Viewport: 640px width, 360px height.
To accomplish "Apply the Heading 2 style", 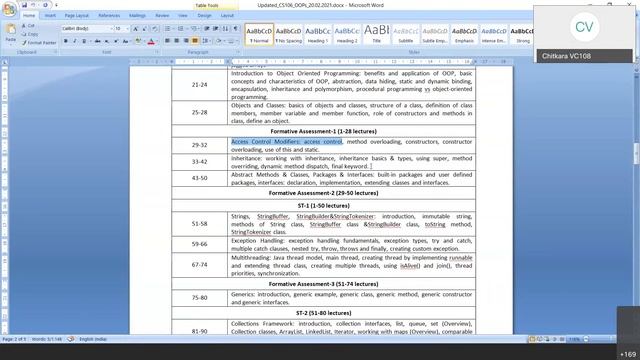I will click(x=347, y=34).
